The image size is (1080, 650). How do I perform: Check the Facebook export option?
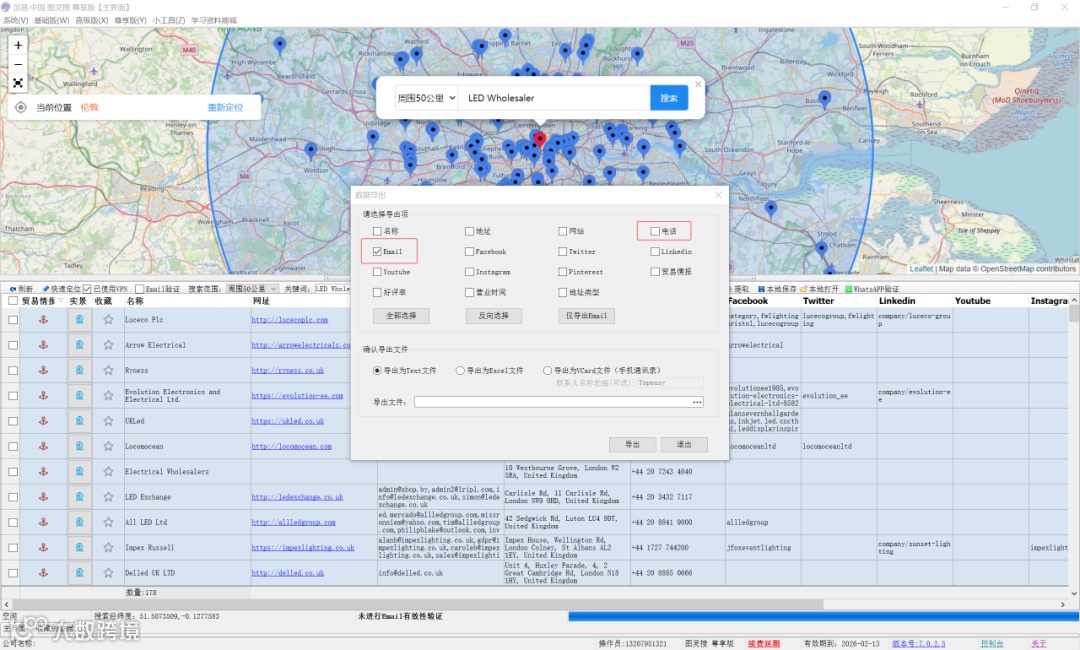(469, 251)
